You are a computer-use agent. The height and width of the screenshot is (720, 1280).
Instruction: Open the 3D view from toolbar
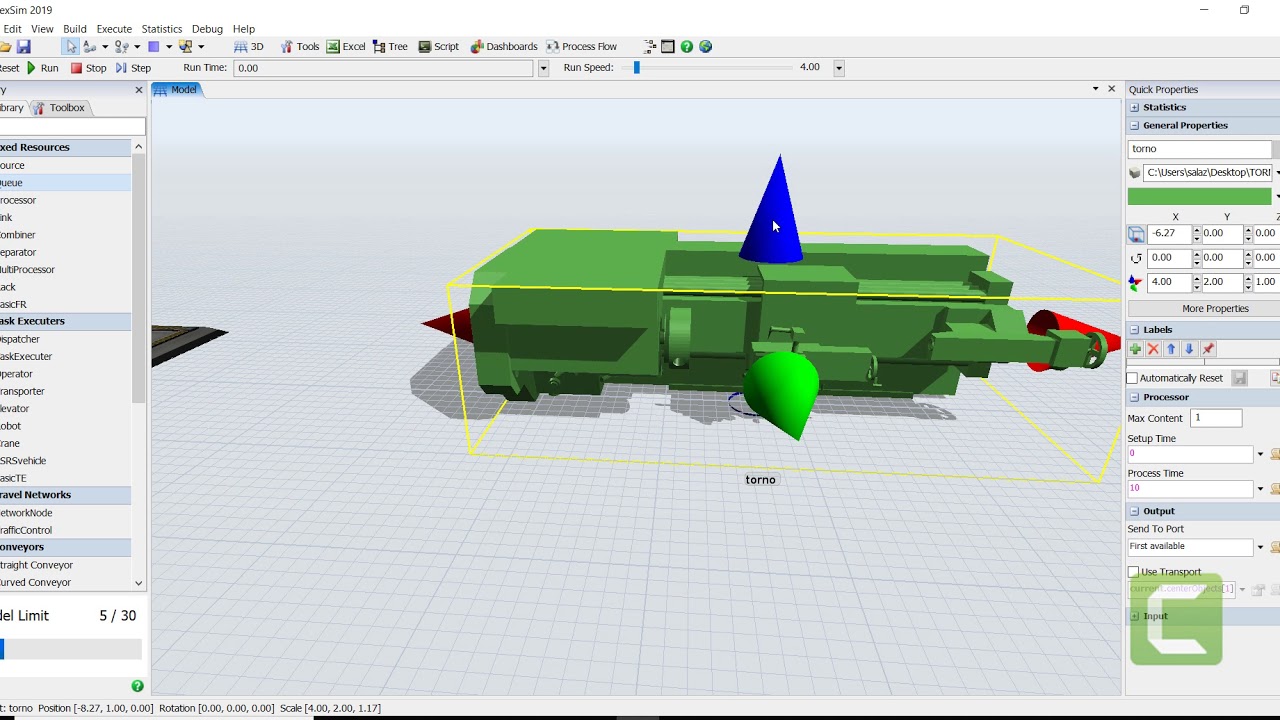(249, 47)
